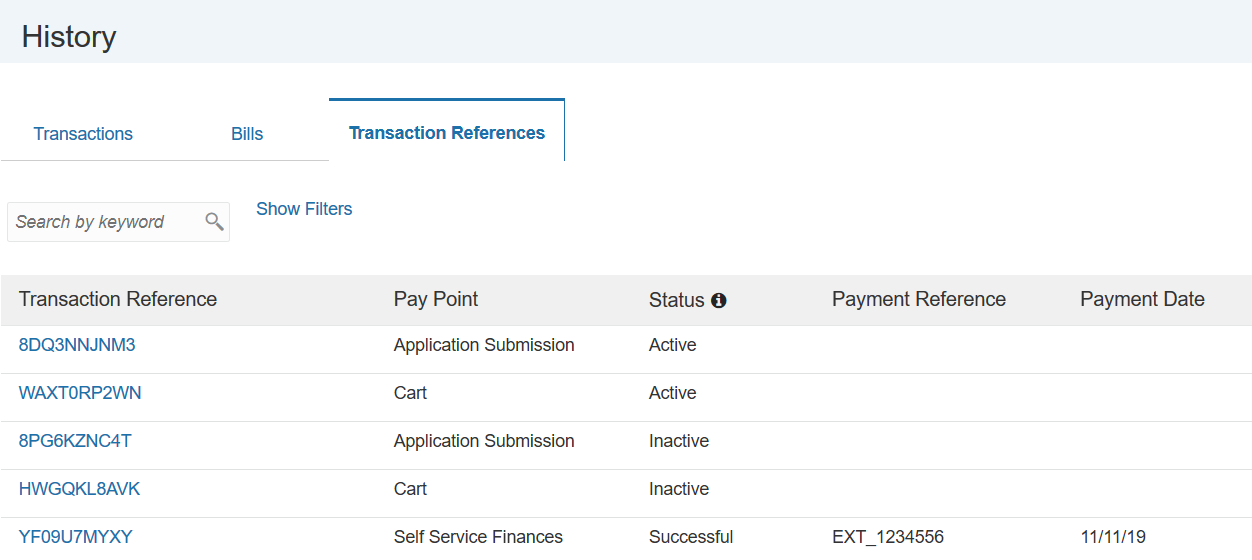Click the Self Service Finances cell
Viewport: 1252px width, 560px height.
point(478,537)
